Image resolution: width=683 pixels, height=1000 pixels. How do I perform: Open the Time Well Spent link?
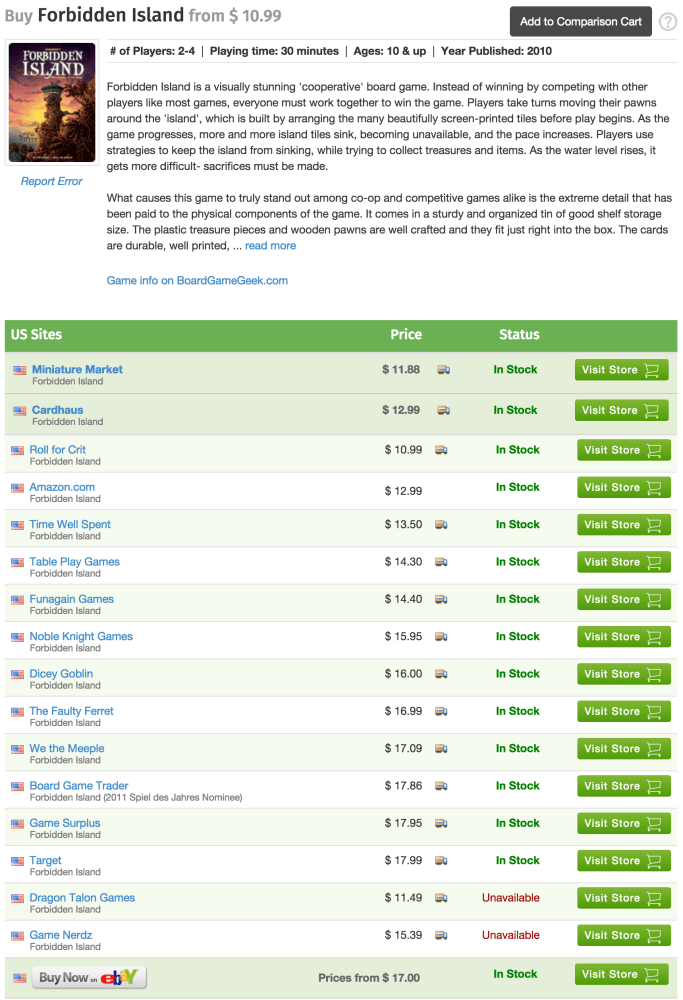[x=70, y=524]
